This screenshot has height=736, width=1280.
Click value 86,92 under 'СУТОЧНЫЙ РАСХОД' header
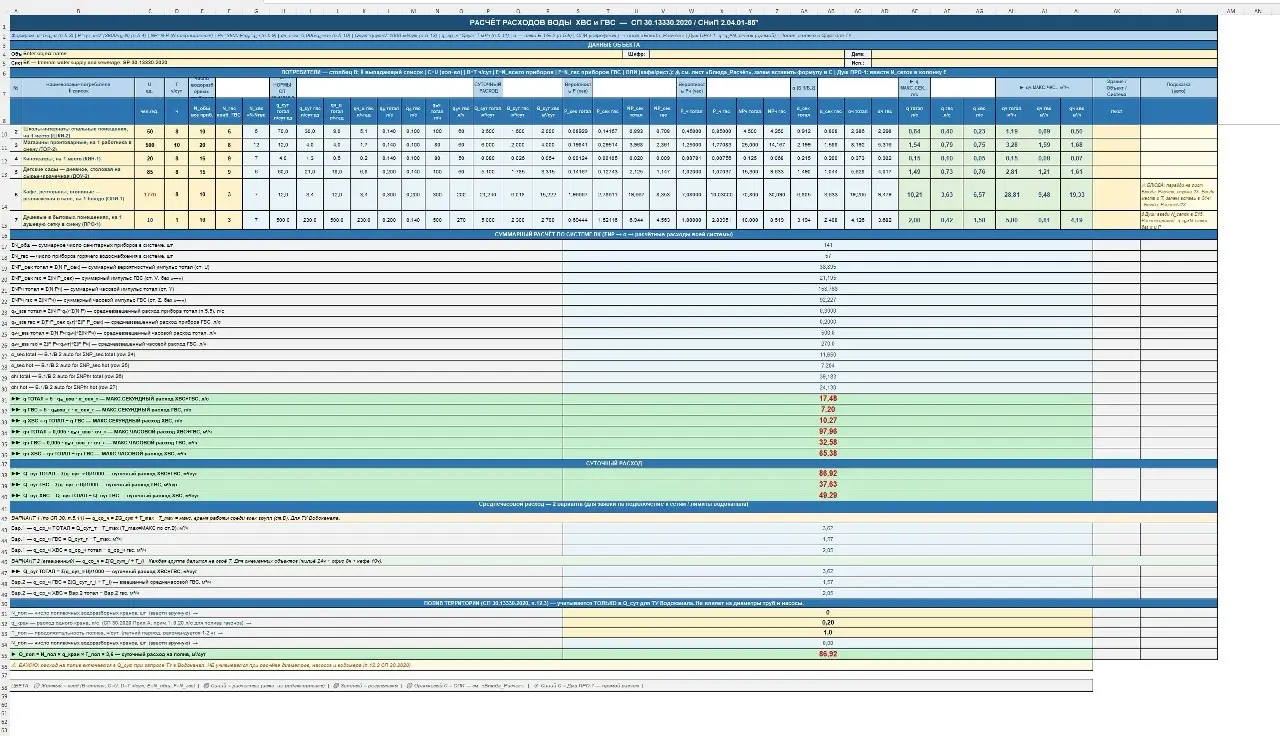828,473
